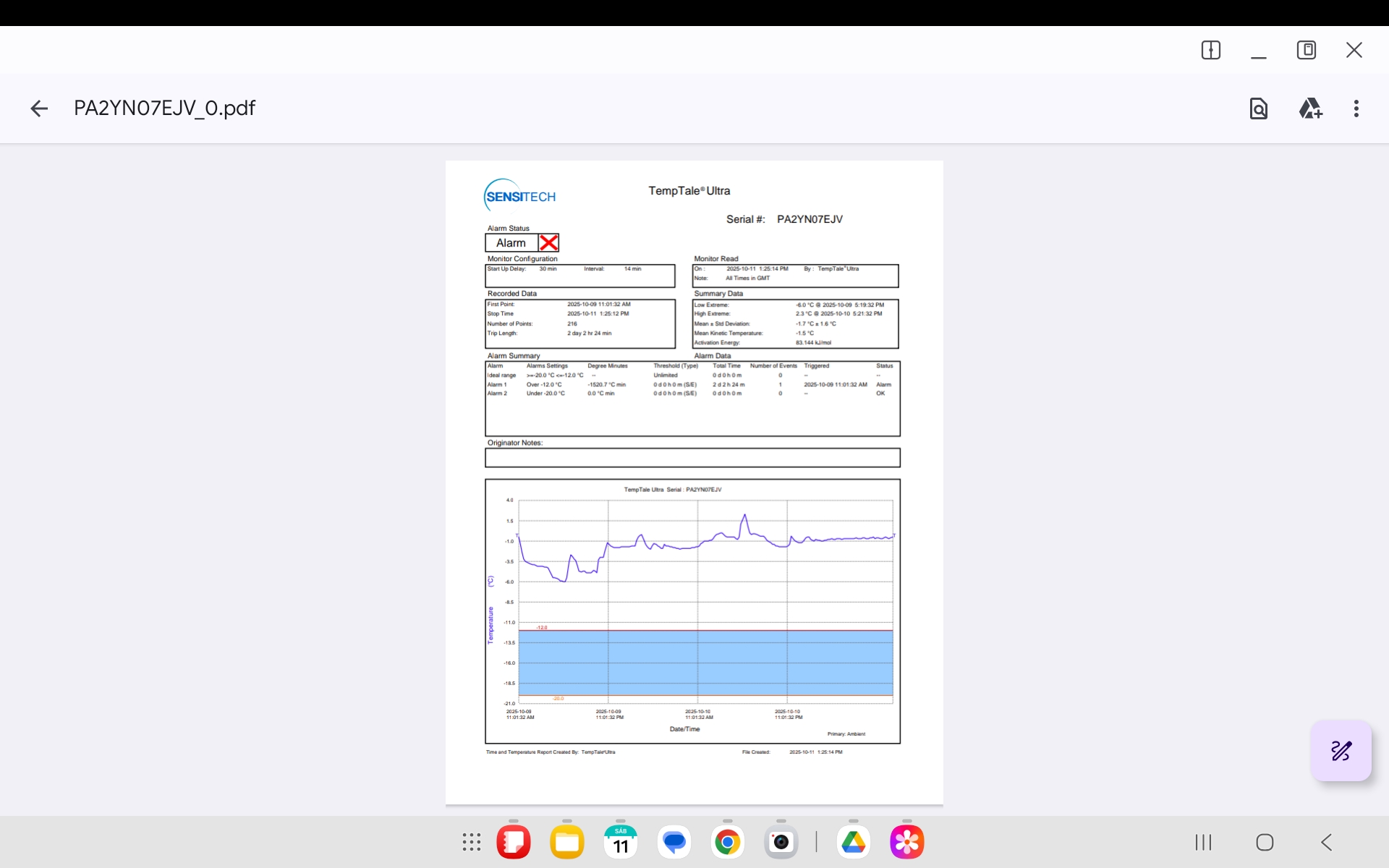The height and width of the screenshot is (868, 1389).
Task: Tap the floating pen annotate button
Action: click(x=1341, y=751)
